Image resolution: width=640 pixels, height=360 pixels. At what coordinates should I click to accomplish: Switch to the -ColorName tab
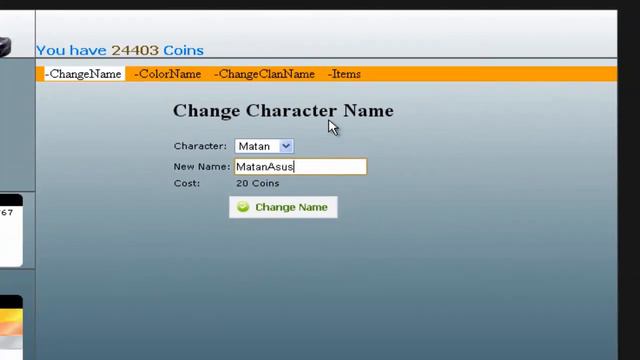coord(167,74)
